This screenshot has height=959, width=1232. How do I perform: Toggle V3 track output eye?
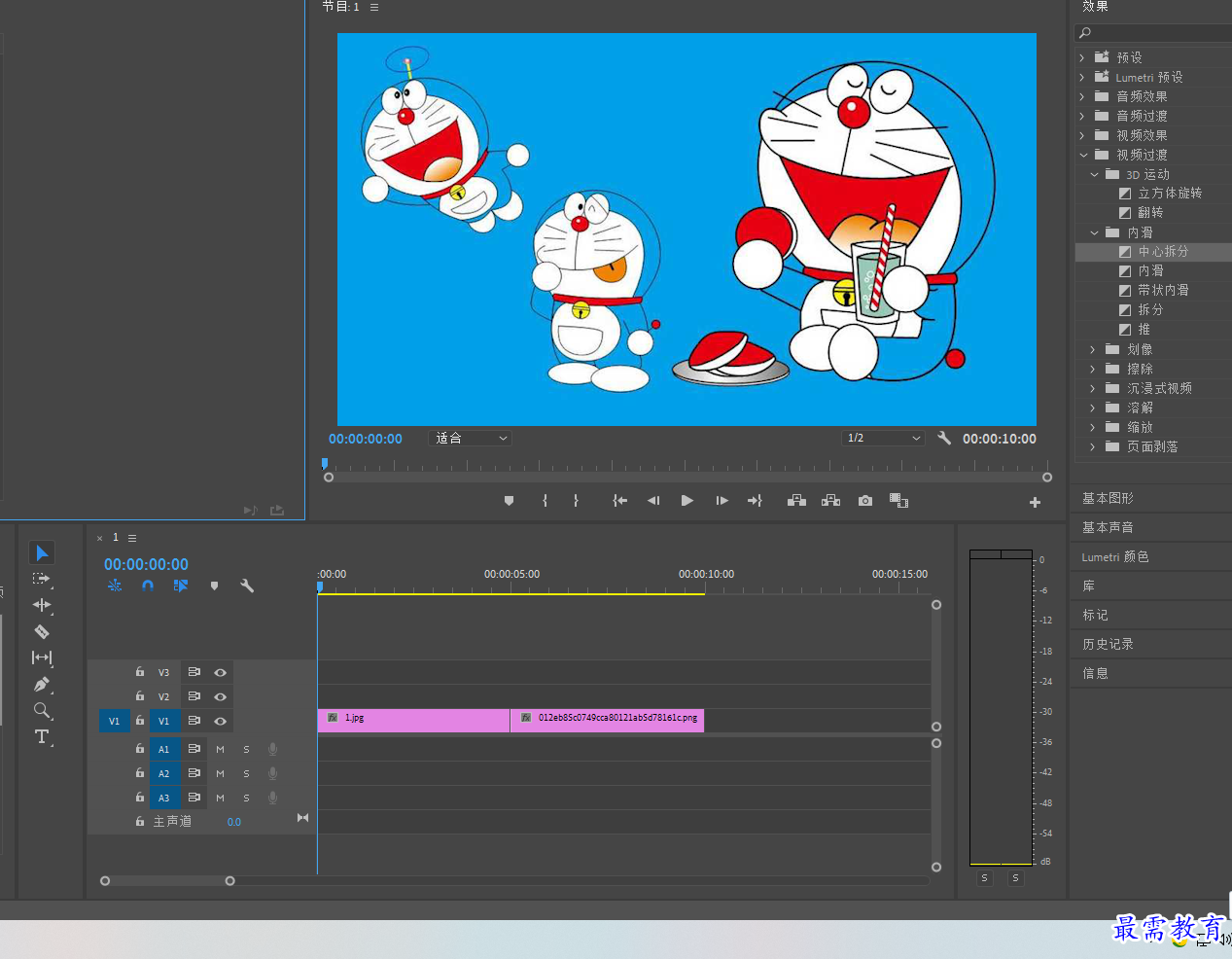[x=221, y=672]
